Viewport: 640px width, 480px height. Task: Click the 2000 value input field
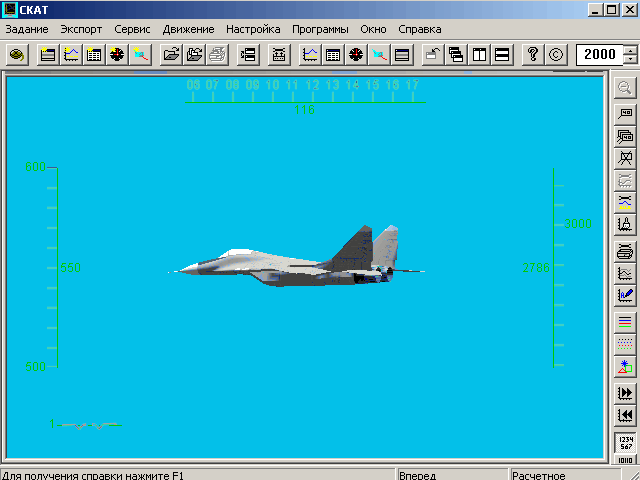(600, 54)
